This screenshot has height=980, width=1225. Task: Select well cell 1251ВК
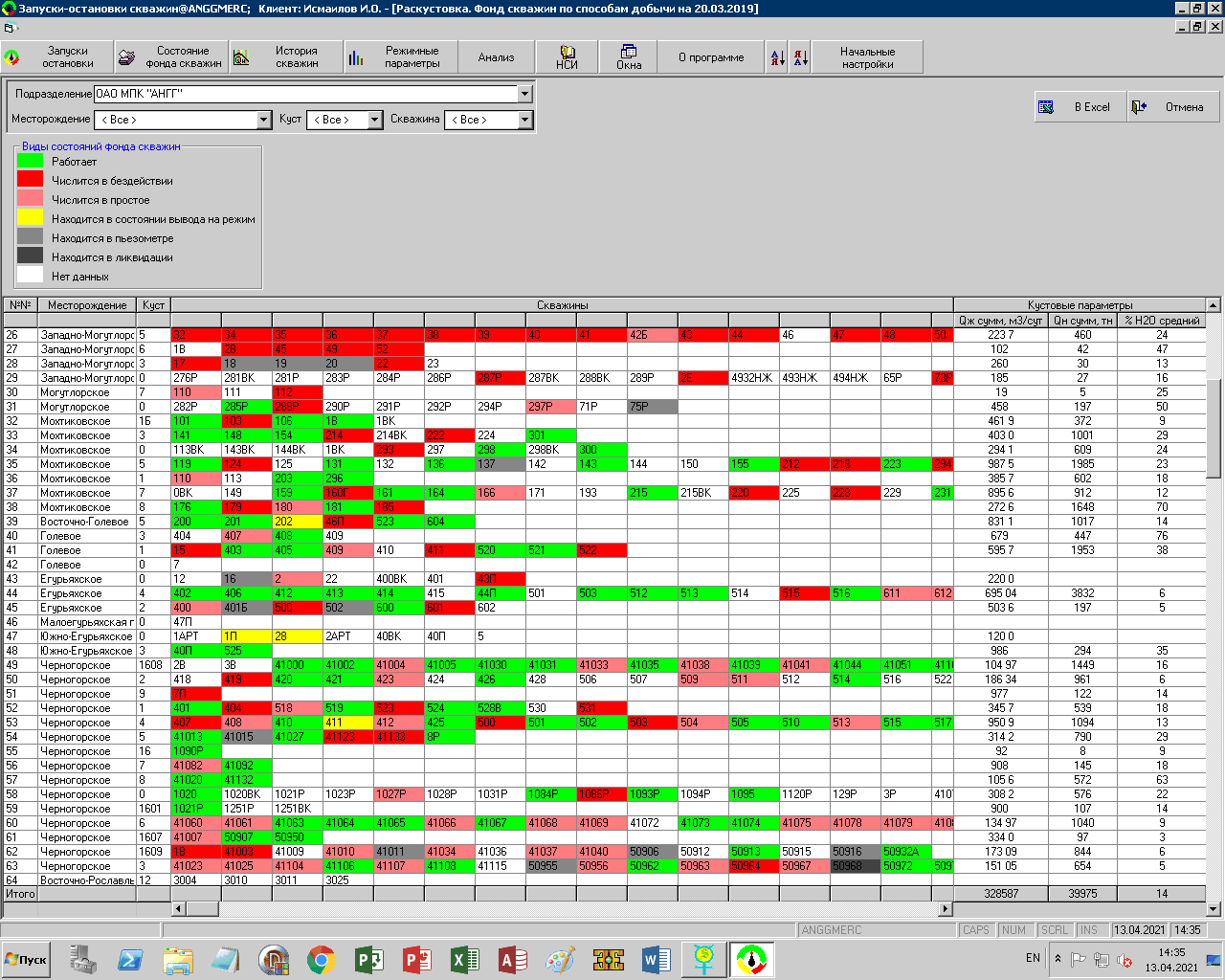(297, 809)
